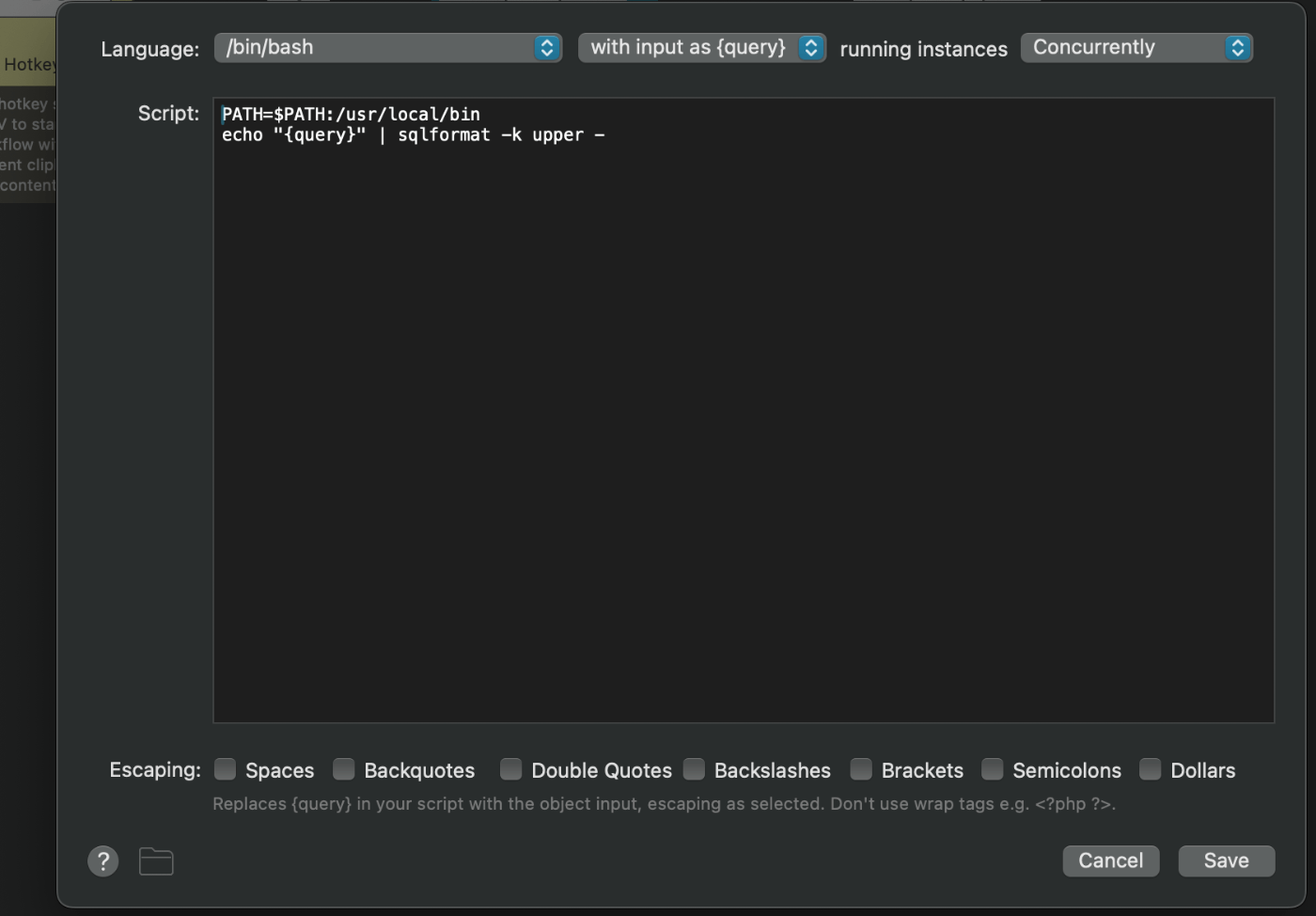This screenshot has height=916, width=1316.
Task: Click the blue chevron on the Language selector
Action: 545,47
